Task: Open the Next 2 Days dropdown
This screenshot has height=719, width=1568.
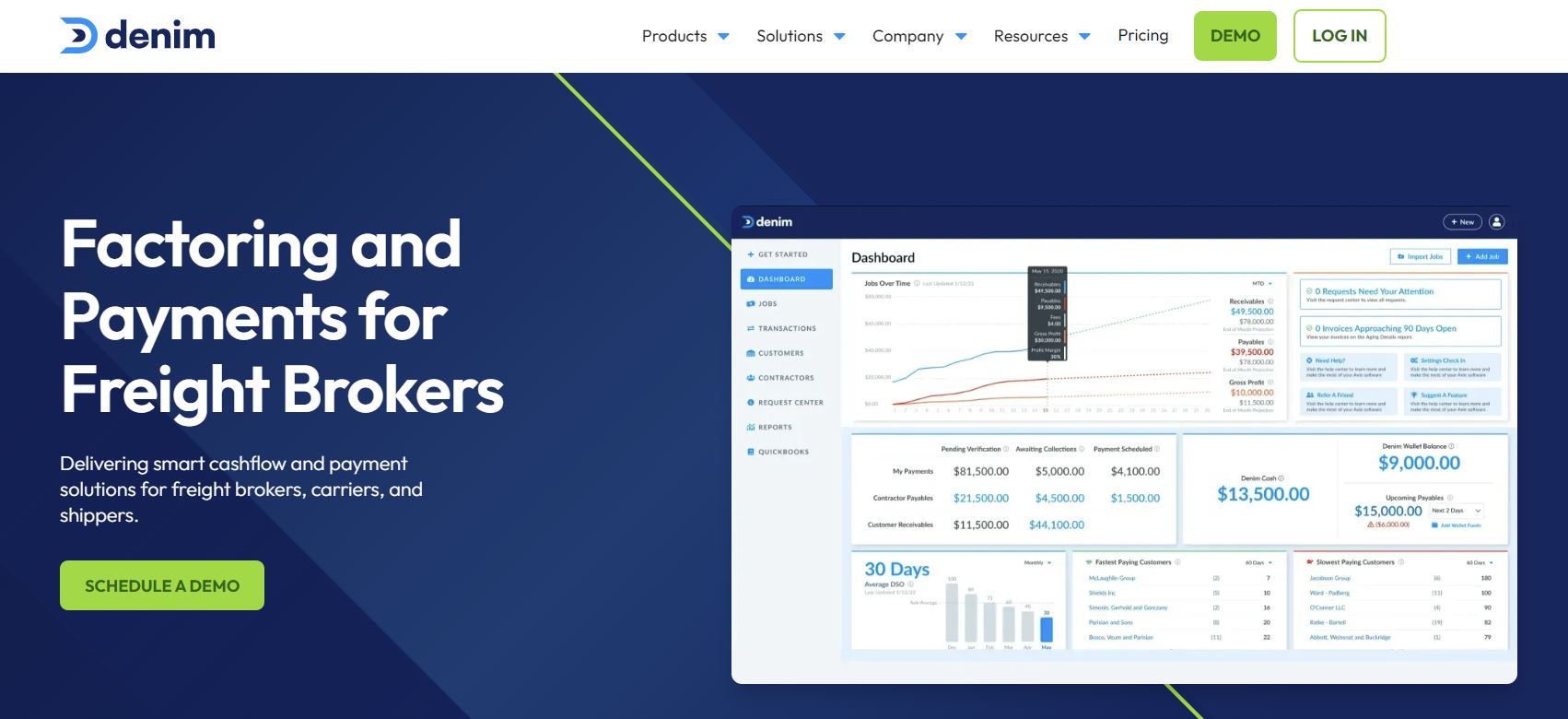Action: click(x=1456, y=511)
